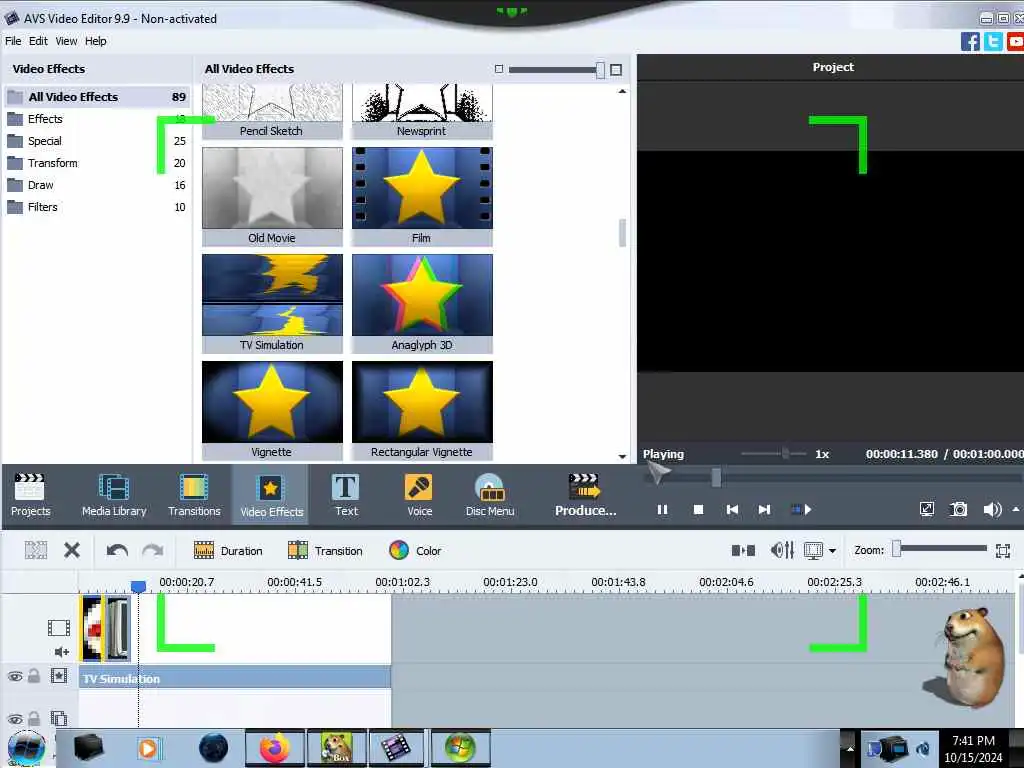
Task: Click the next scene button
Action: 801,509
